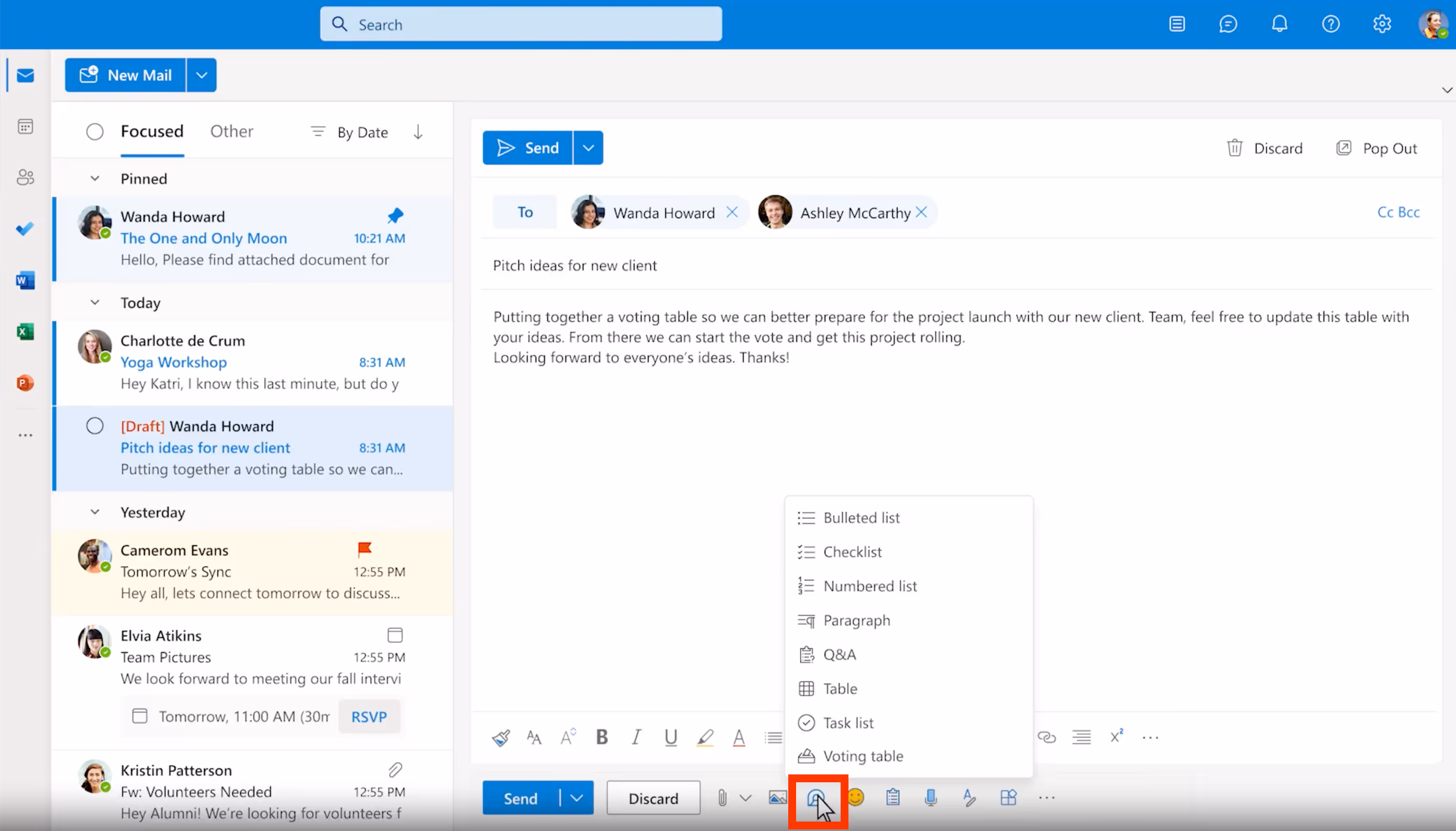Screen dimensions: 1456x831
Task: Select the draft Pitch ideas message circle
Action: 95,426
